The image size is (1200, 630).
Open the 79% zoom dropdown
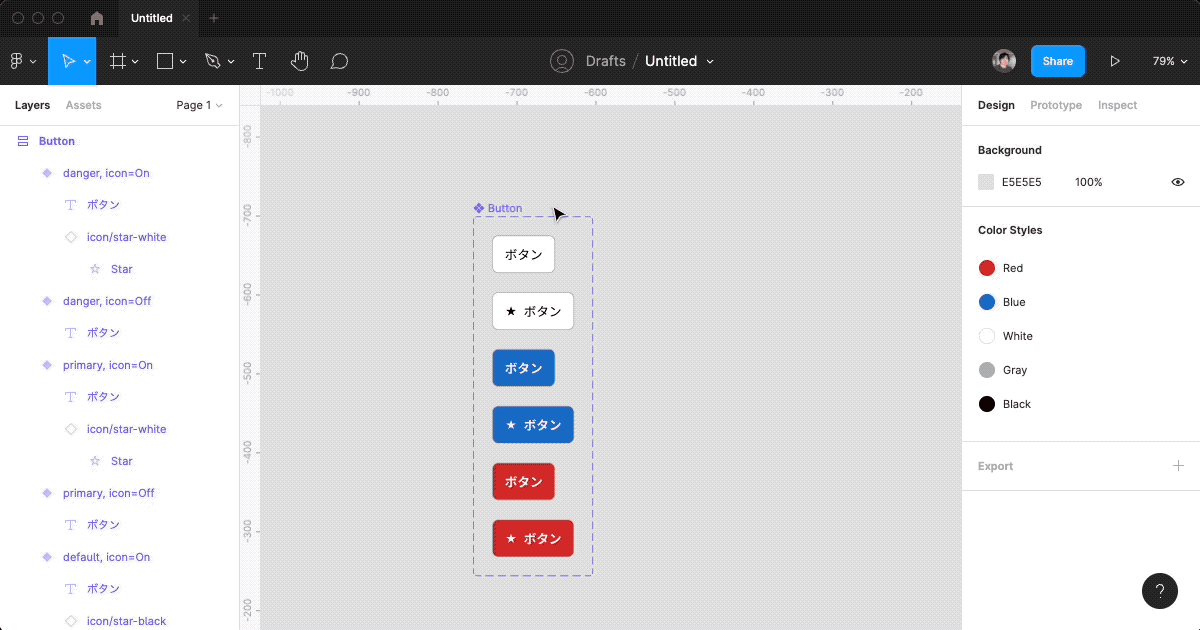click(x=1169, y=61)
